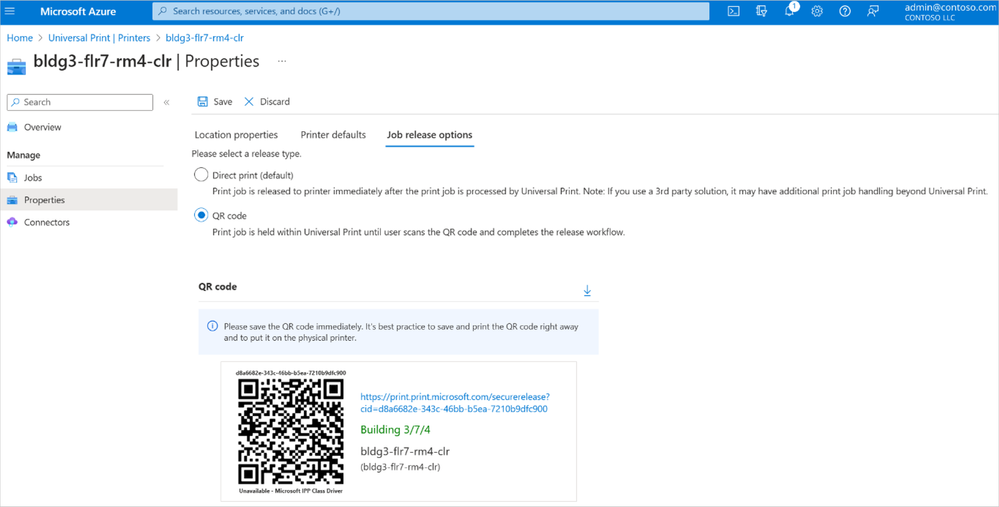Open Cloud Shell from the top bar
This screenshot has width=999, height=507.
click(734, 11)
